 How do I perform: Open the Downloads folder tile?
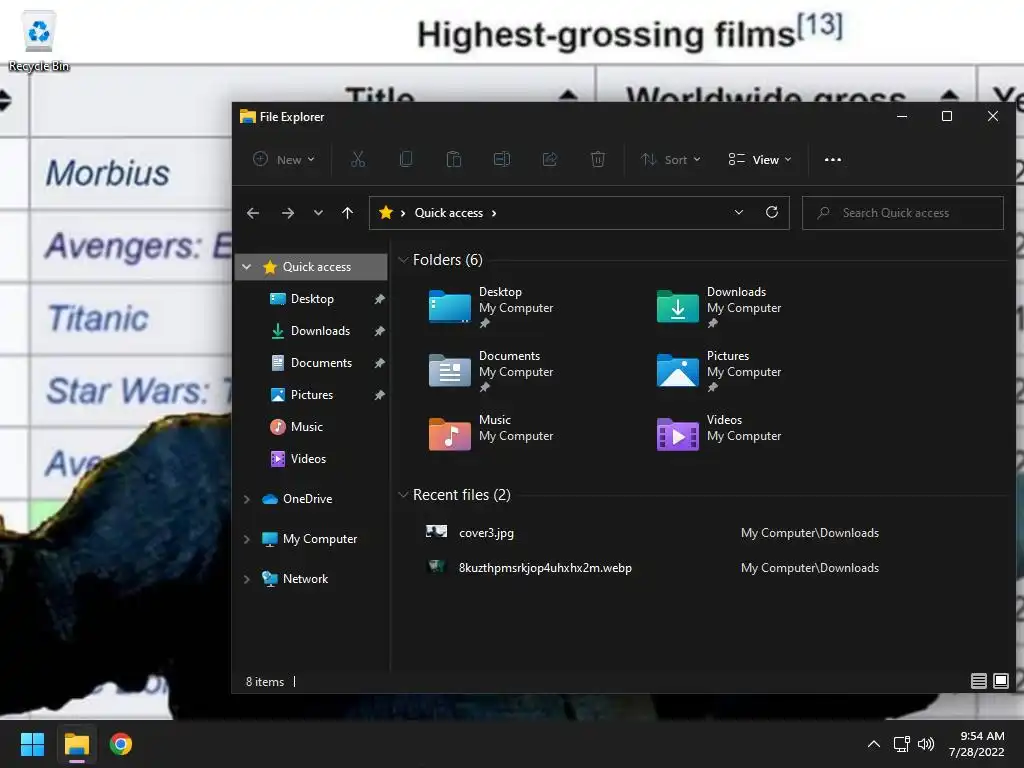point(719,307)
